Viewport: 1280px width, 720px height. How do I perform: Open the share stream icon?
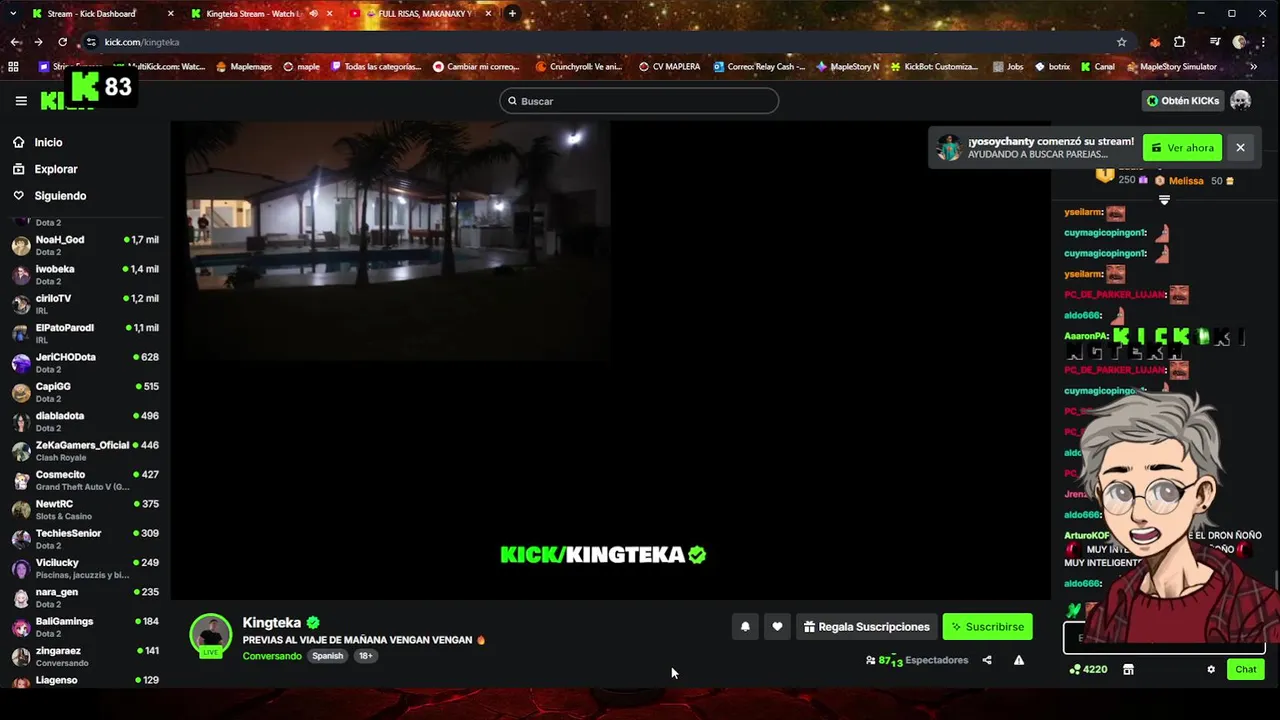[987, 660]
